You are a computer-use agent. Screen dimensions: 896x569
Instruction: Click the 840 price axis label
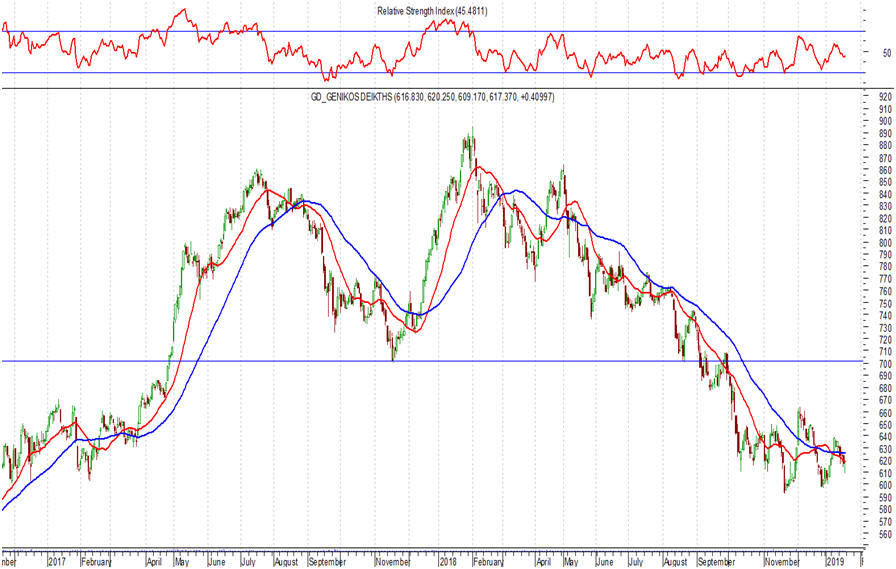pyautogui.click(x=885, y=194)
